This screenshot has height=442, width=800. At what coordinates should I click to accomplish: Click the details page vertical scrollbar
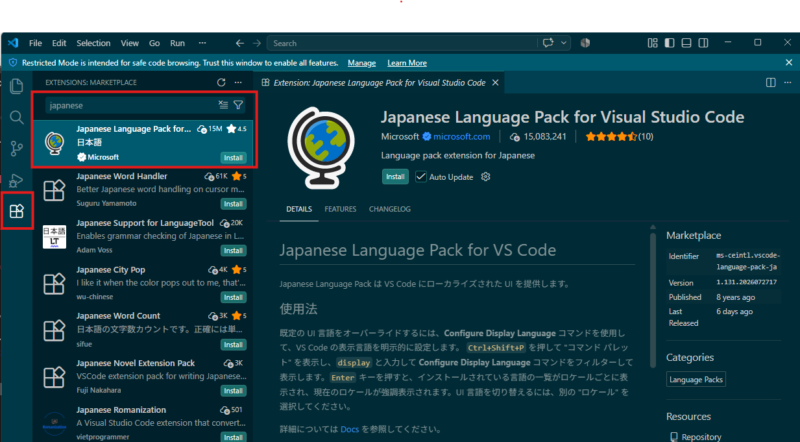click(653, 300)
